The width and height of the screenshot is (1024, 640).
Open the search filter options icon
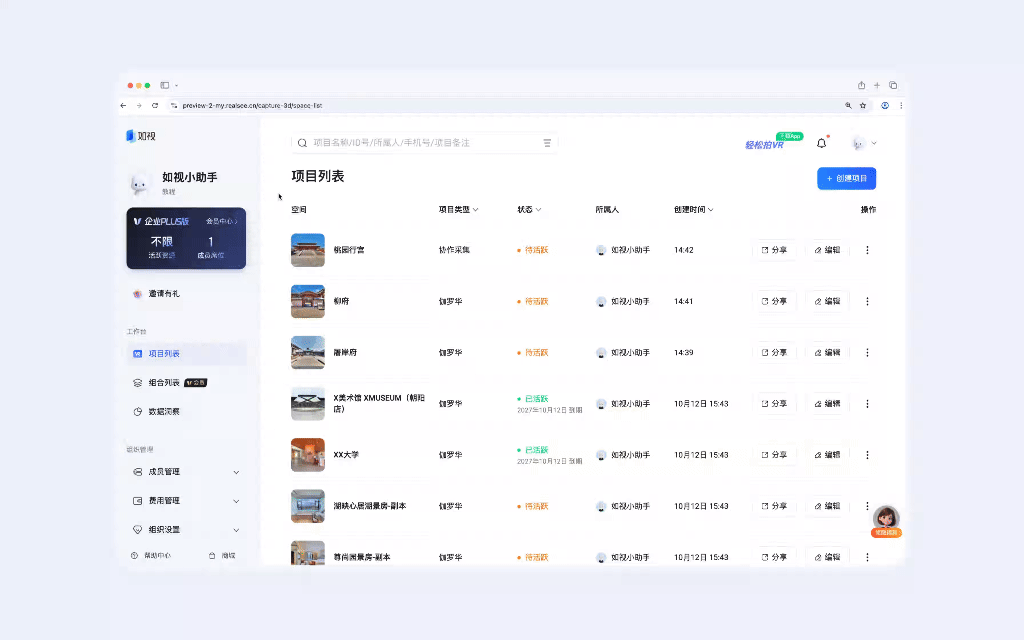point(547,143)
